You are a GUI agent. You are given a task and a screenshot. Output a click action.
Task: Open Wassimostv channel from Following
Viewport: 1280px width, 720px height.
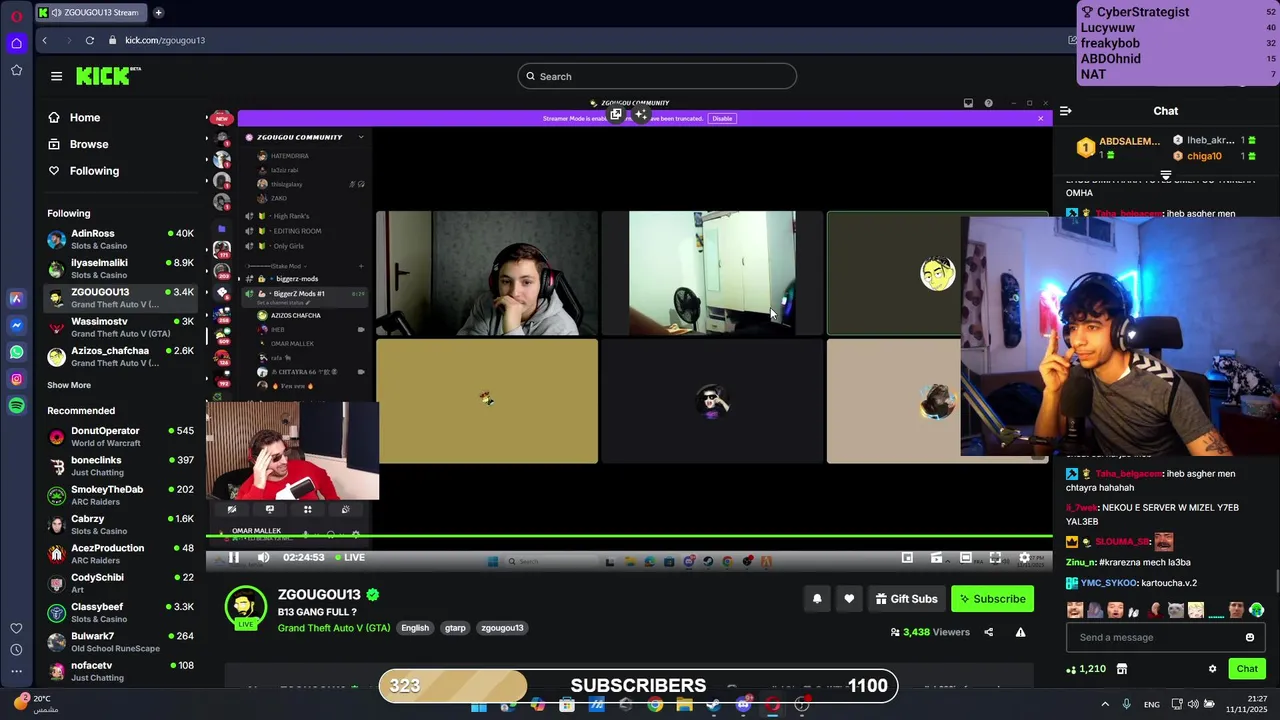[x=120, y=327]
